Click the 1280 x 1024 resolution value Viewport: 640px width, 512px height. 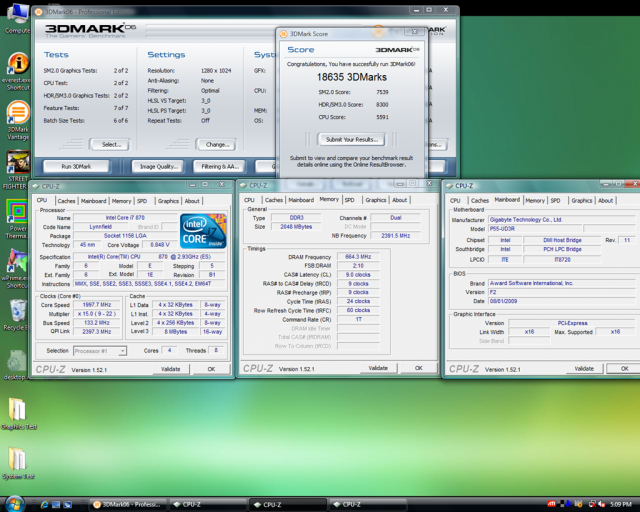pos(216,71)
